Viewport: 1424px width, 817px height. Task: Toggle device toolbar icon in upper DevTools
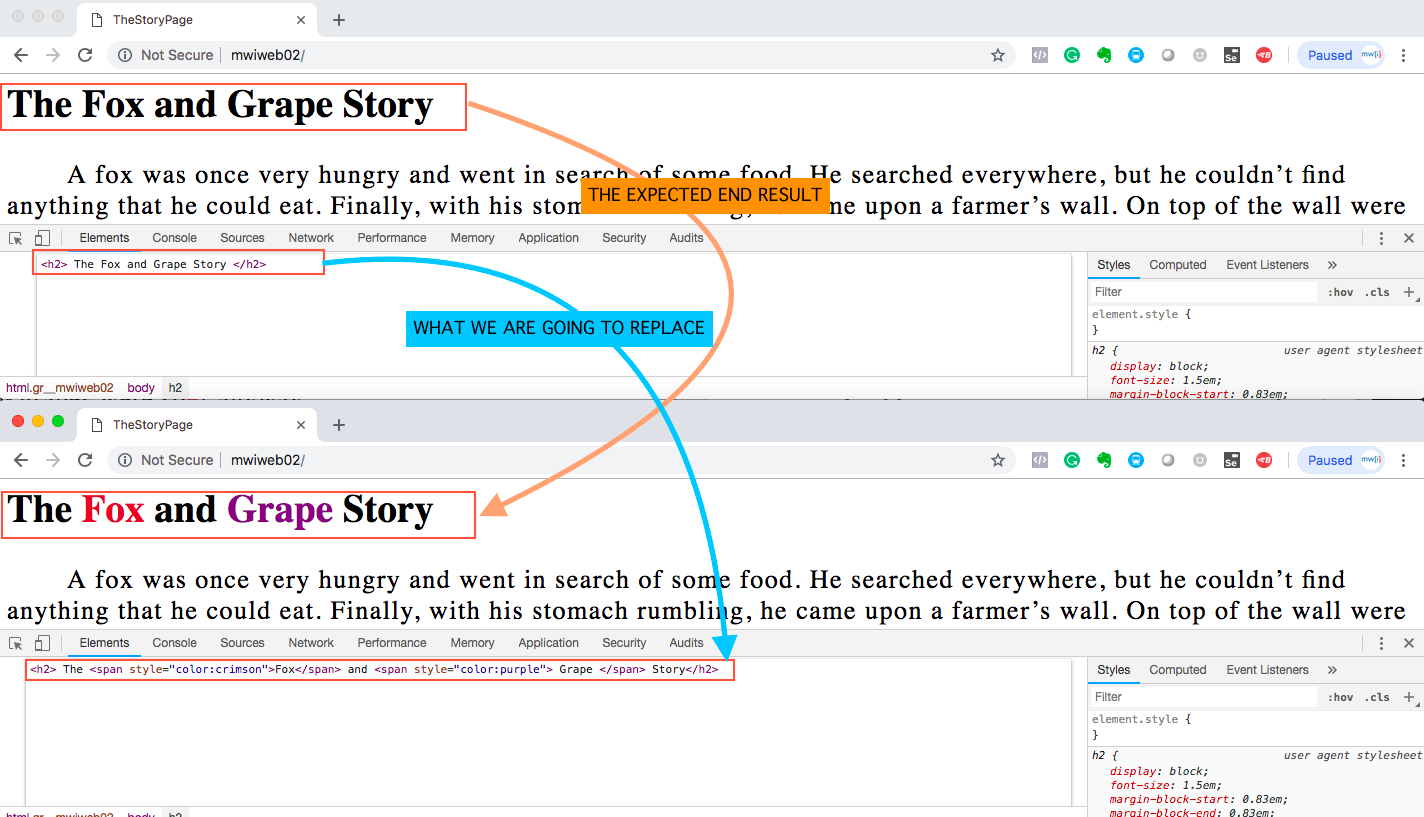click(42, 238)
